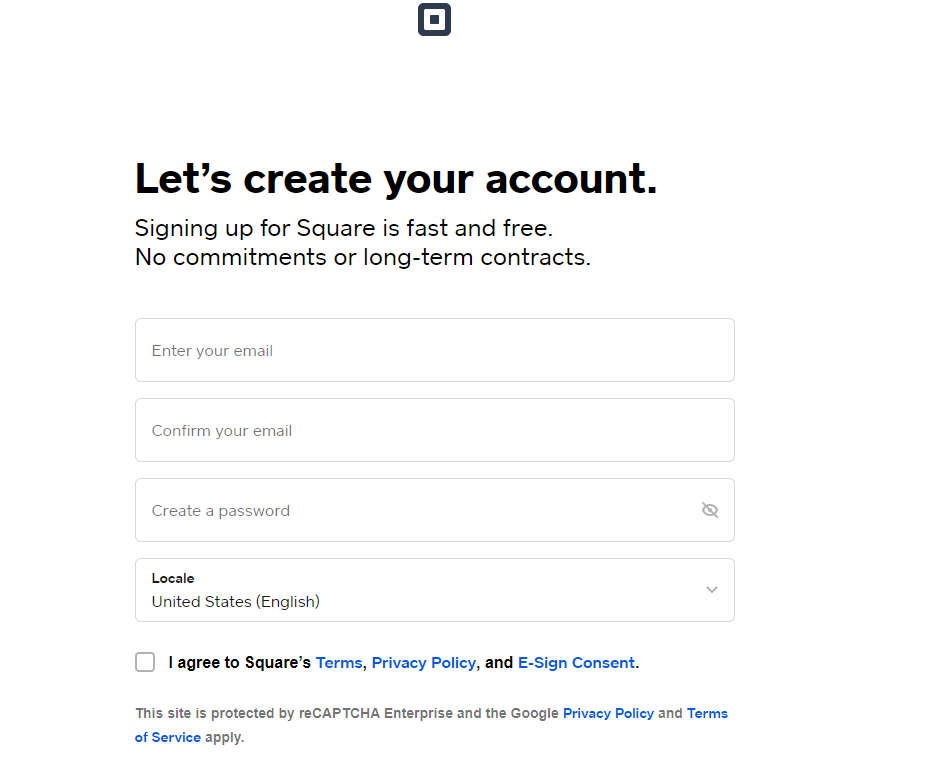Open the Google Privacy Policy link

pyautogui.click(x=608, y=713)
